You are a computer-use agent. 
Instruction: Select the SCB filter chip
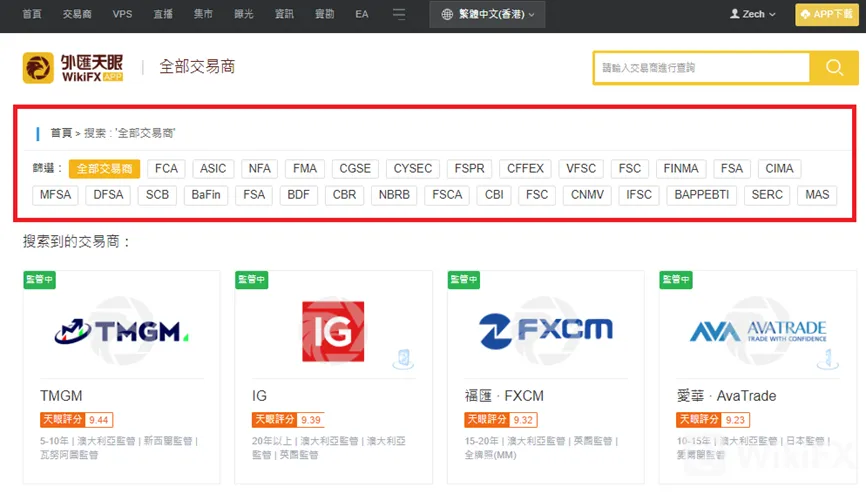point(157,195)
